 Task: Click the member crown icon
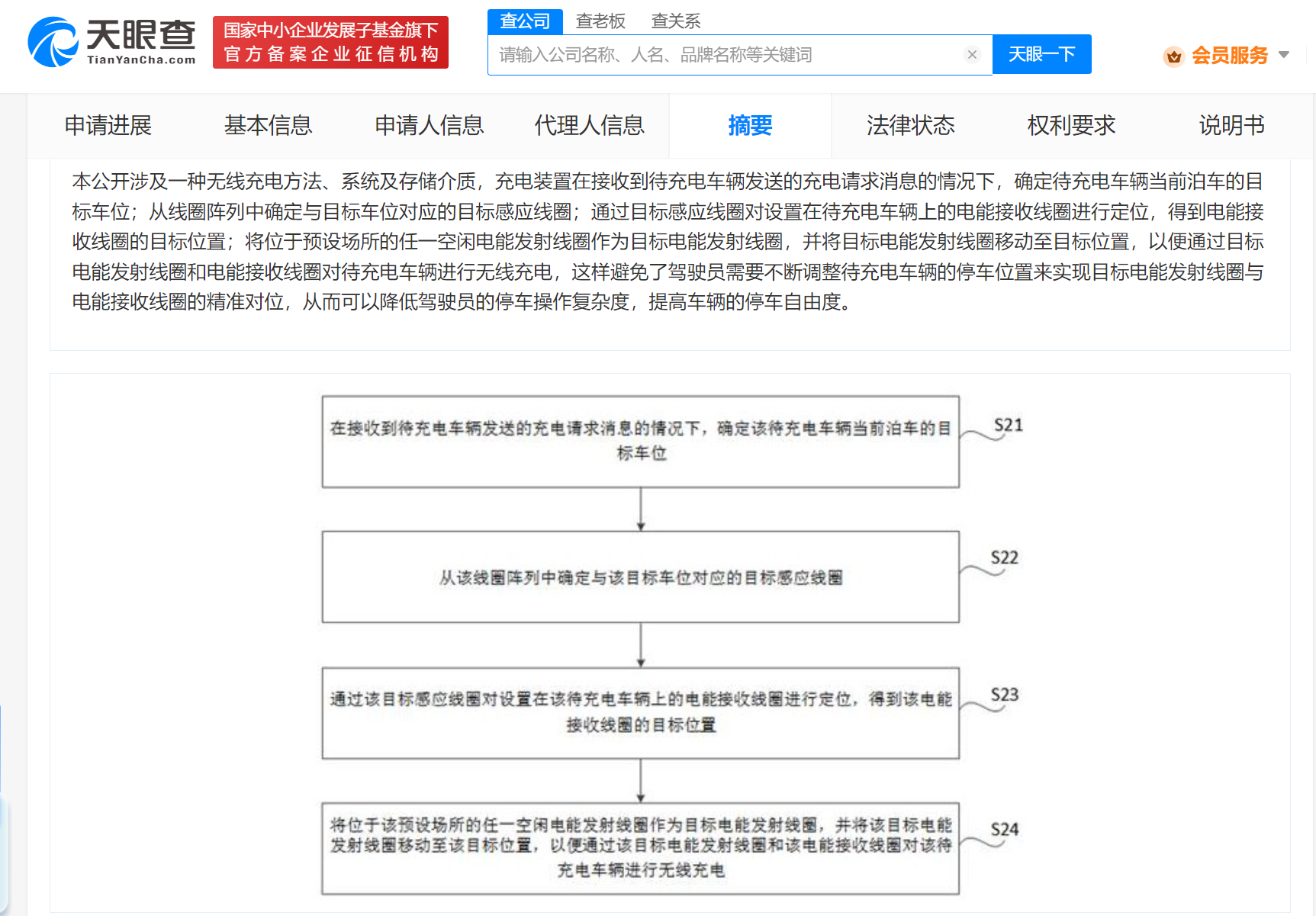[1173, 56]
